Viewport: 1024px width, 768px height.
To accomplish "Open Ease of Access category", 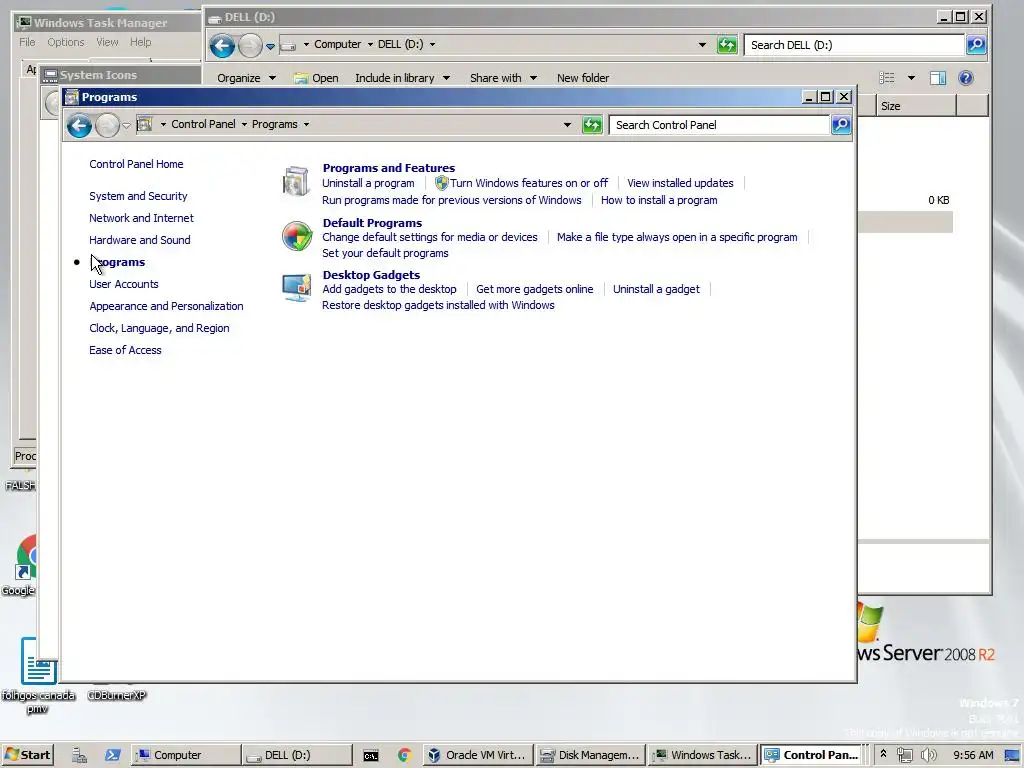I will pos(125,350).
